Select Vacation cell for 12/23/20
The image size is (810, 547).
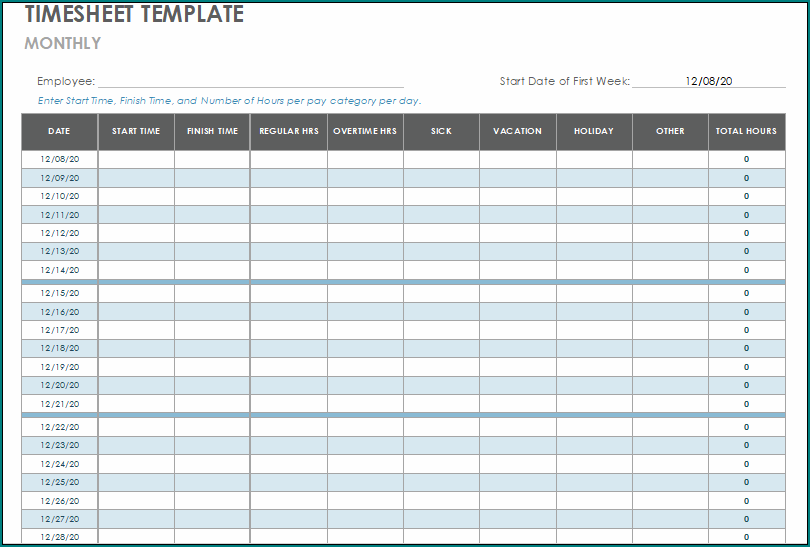tap(518, 445)
